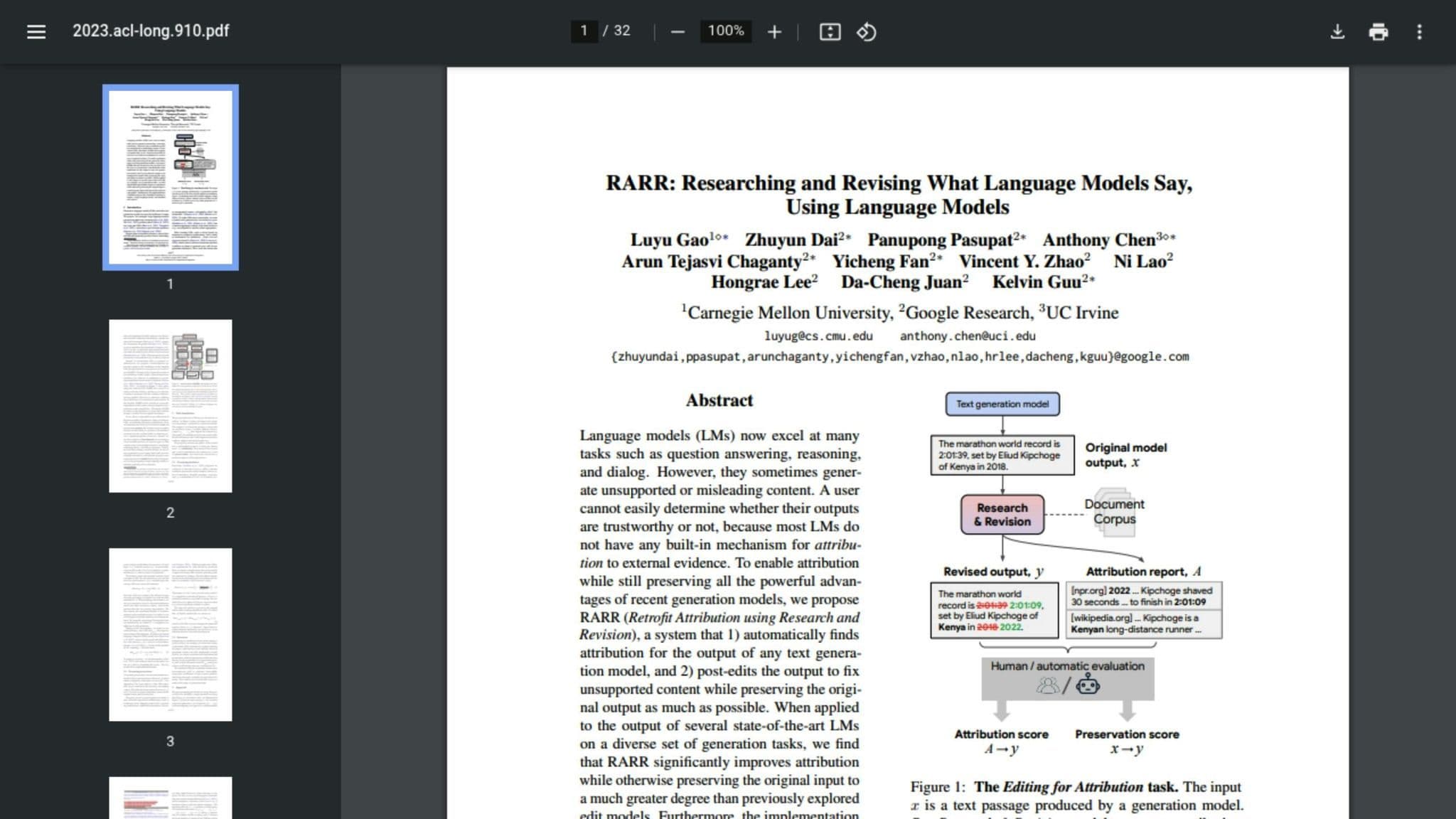The height and width of the screenshot is (819, 1456).
Task: Click author name 'Panupong Pasupat'
Action: coord(940,240)
